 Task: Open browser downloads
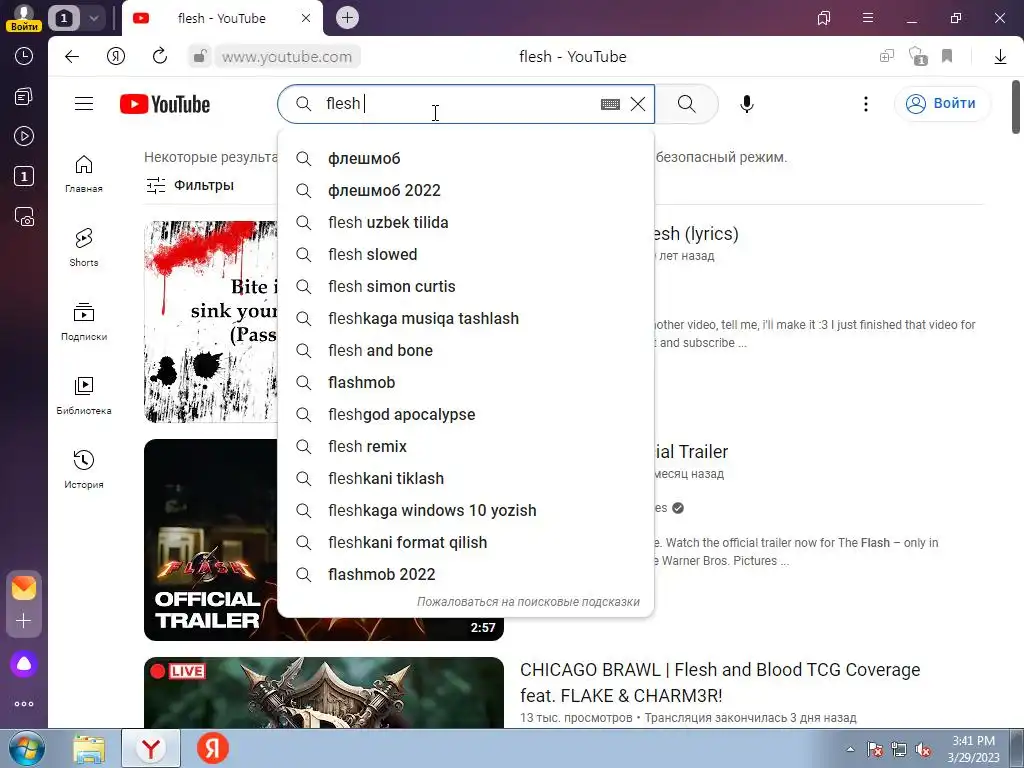(x=1000, y=57)
